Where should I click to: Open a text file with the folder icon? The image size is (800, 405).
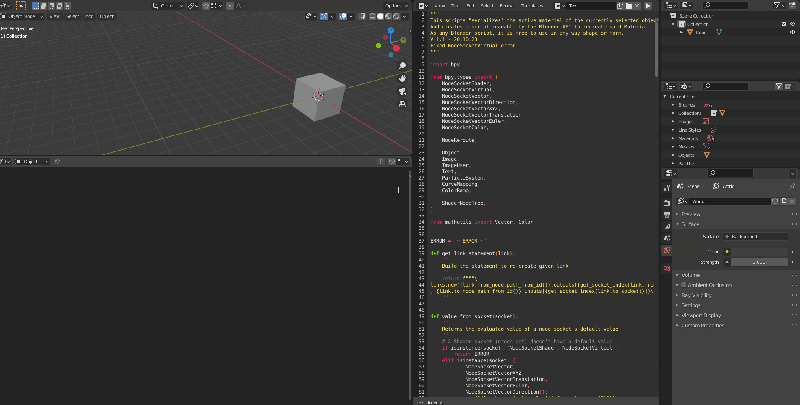629,6
